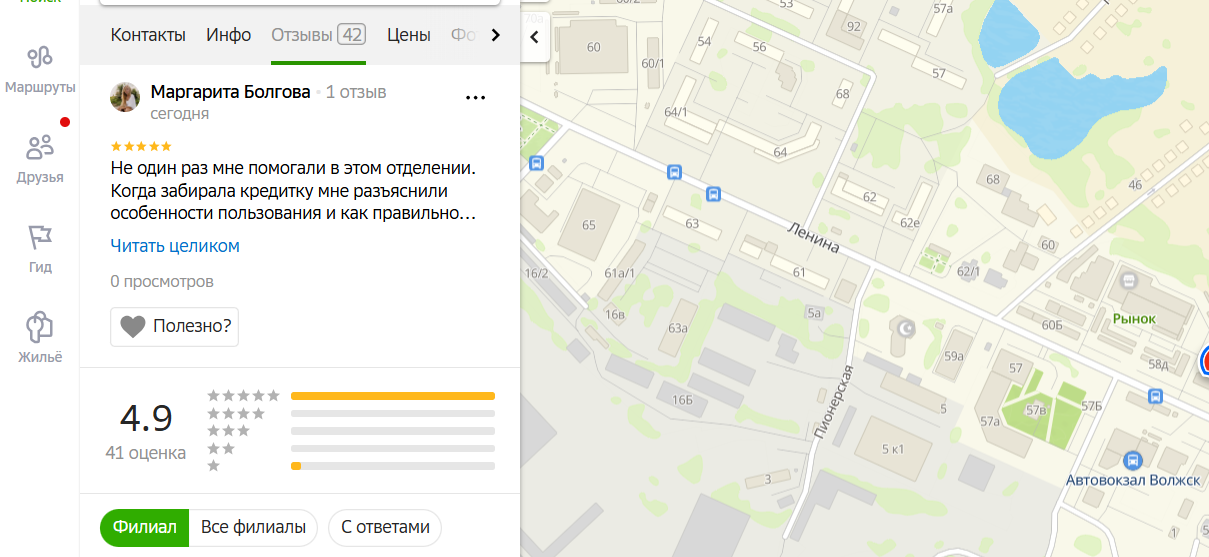Click the red map marker at right edge

point(1203,362)
